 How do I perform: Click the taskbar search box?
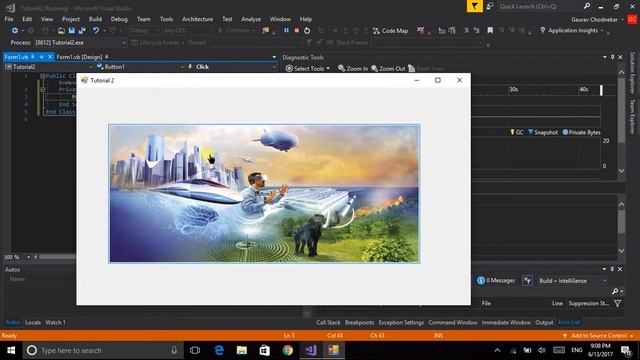[x=102, y=350]
